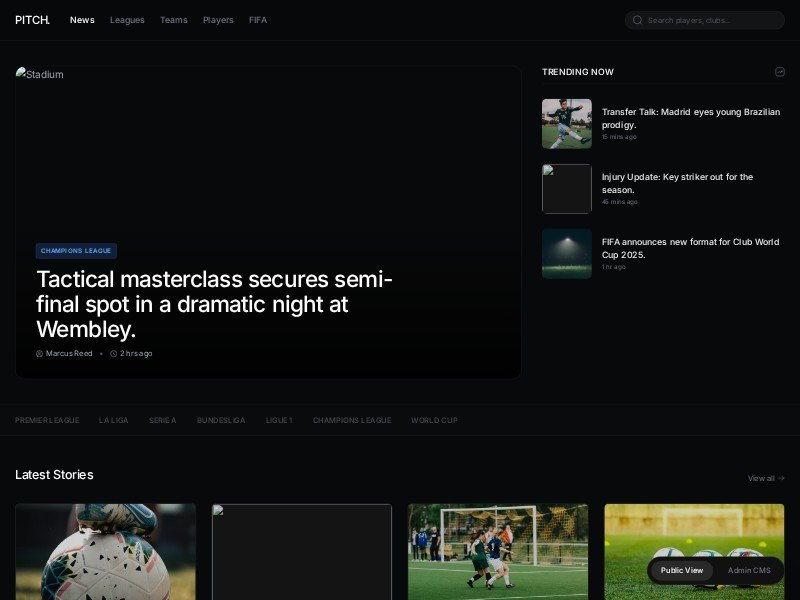The width and height of the screenshot is (800, 600).
Task: Open the FIFA section
Action: pyautogui.click(x=257, y=20)
